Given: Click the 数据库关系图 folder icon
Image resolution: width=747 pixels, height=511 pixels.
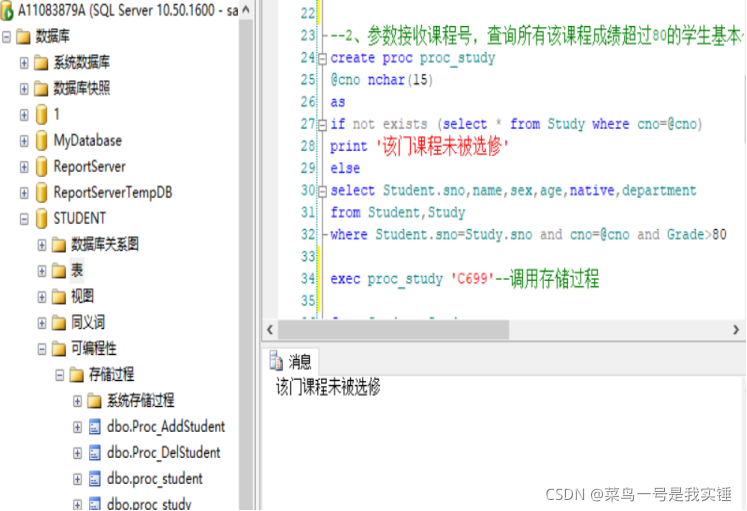Looking at the screenshot, I should [x=59, y=245].
